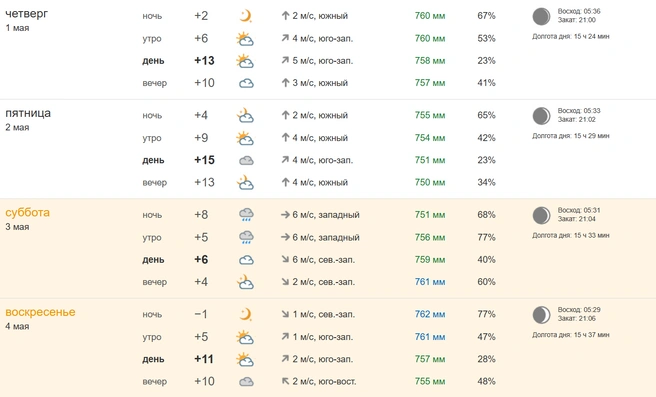
Task: Click the sun-and-cloud icon for Sunday daytime
Action: coord(245,360)
